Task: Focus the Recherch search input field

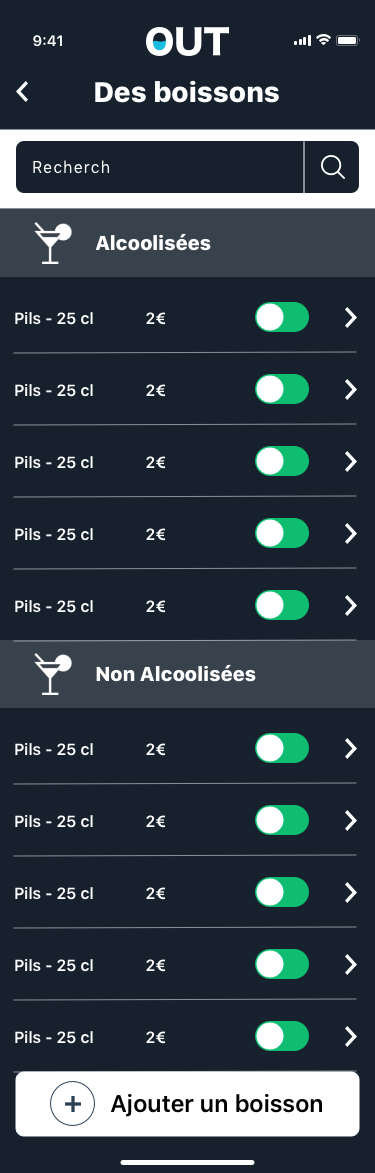Action: point(159,167)
